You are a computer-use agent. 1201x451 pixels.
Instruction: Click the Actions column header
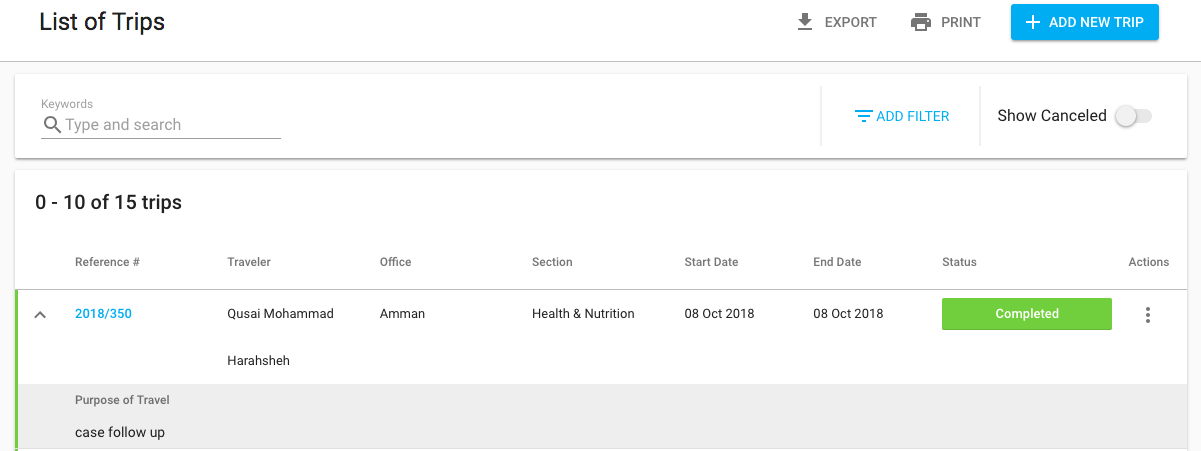(1149, 262)
